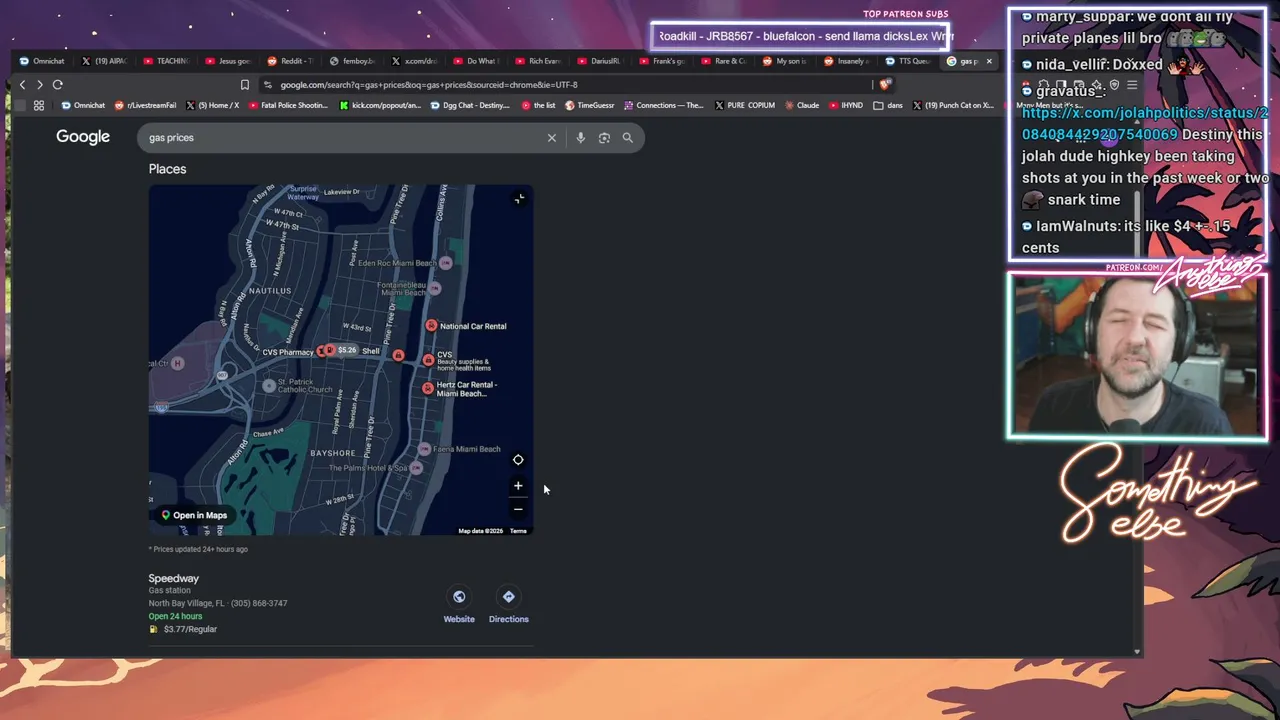Bookmark this page with the bookmark icon
The width and height of the screenshot is (1280, 720).
[x=244, y=85]
